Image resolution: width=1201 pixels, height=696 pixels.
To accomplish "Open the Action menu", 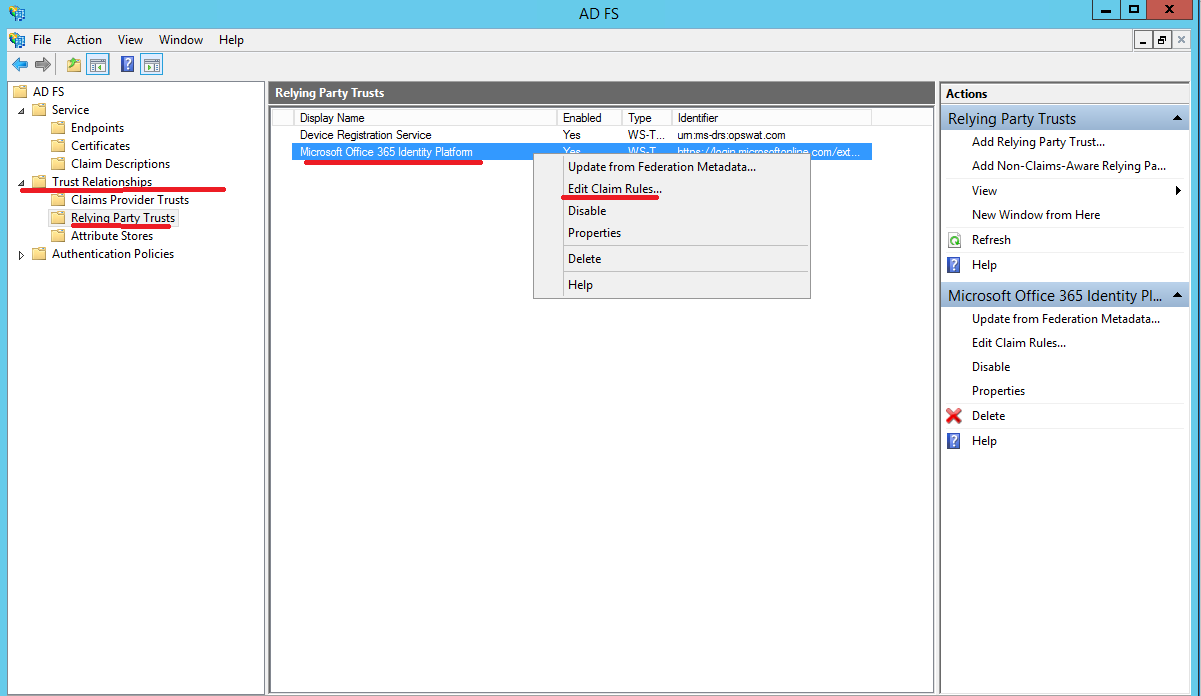I will (x=84, y=40).
